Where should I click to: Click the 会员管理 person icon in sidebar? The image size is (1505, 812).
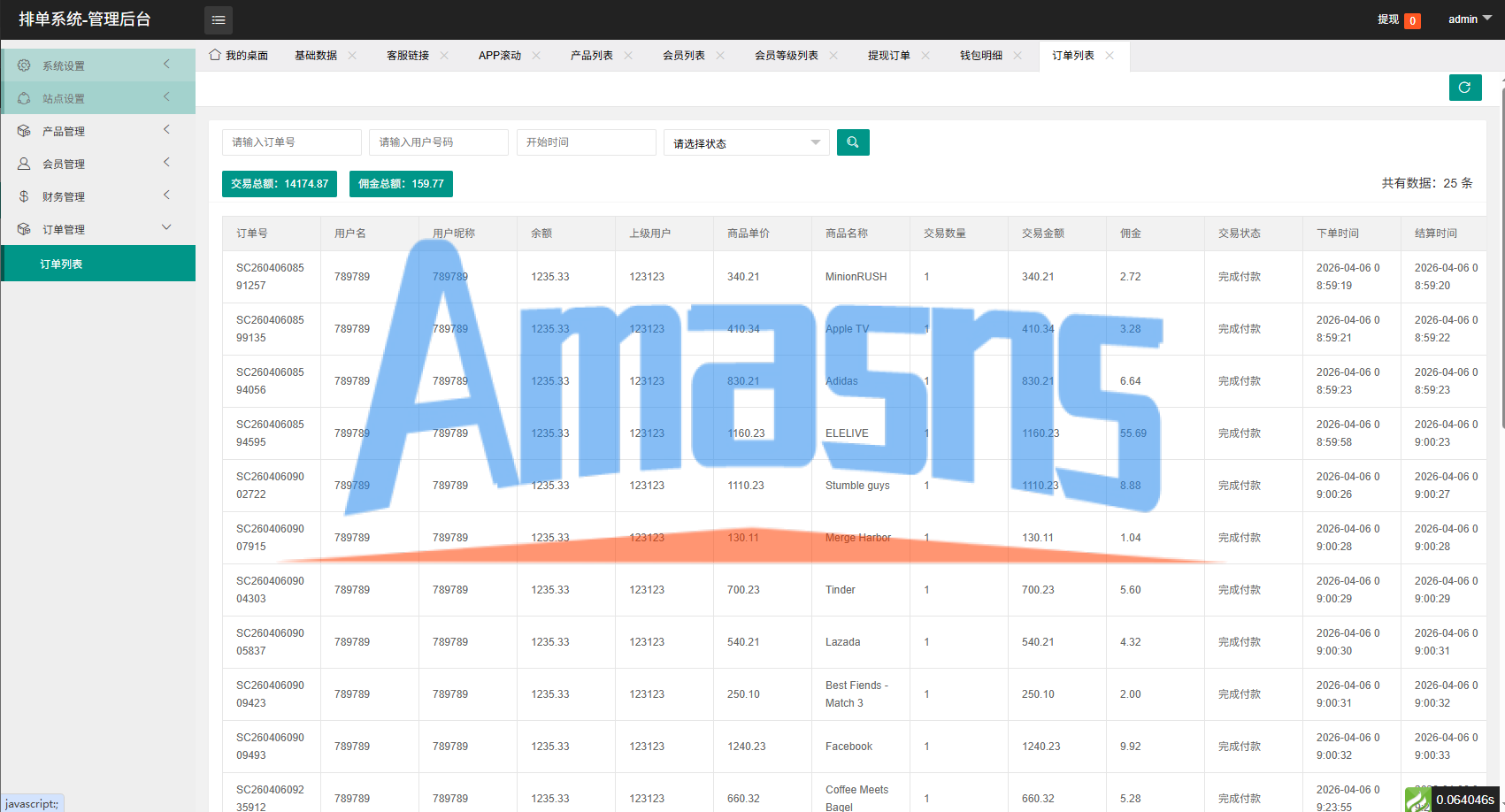[24, 164]
